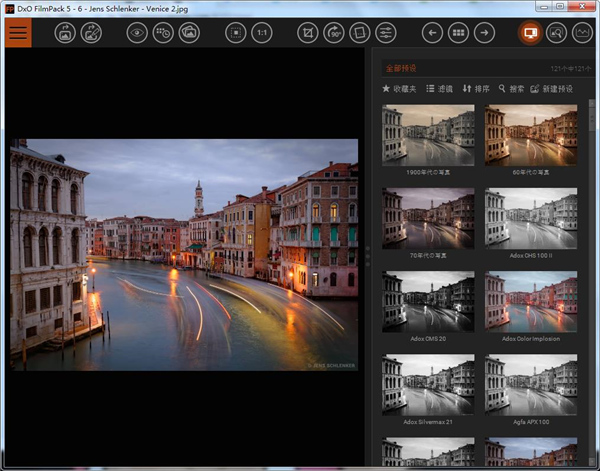Apply the 60年代 photo preset thumbnail

[531, 135]
